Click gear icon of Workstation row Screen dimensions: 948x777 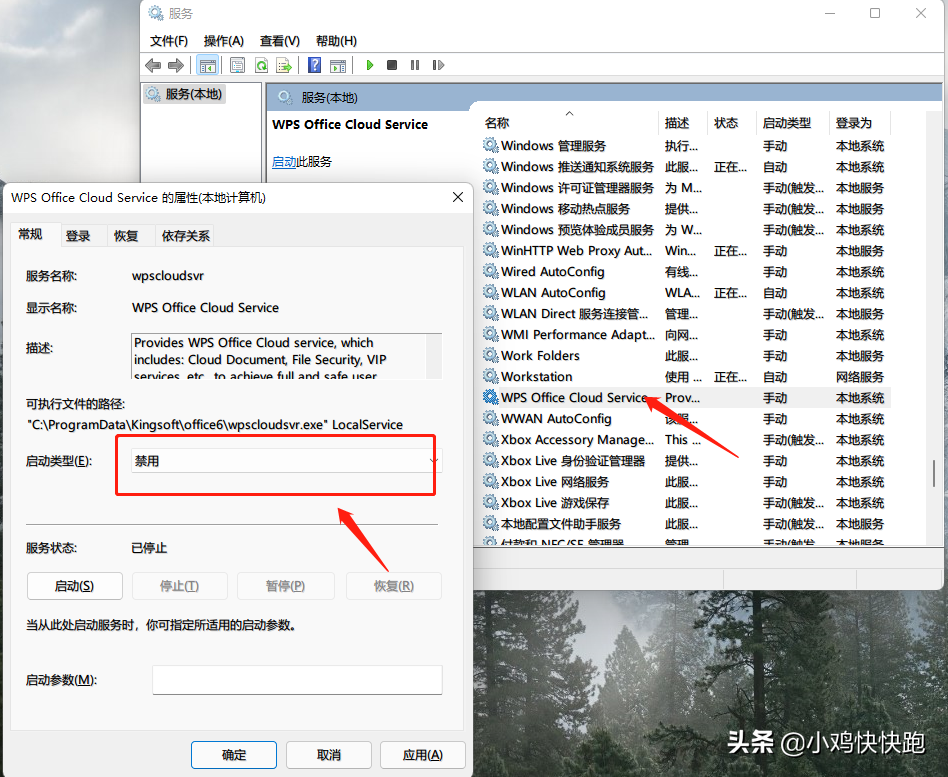point(490,376)
